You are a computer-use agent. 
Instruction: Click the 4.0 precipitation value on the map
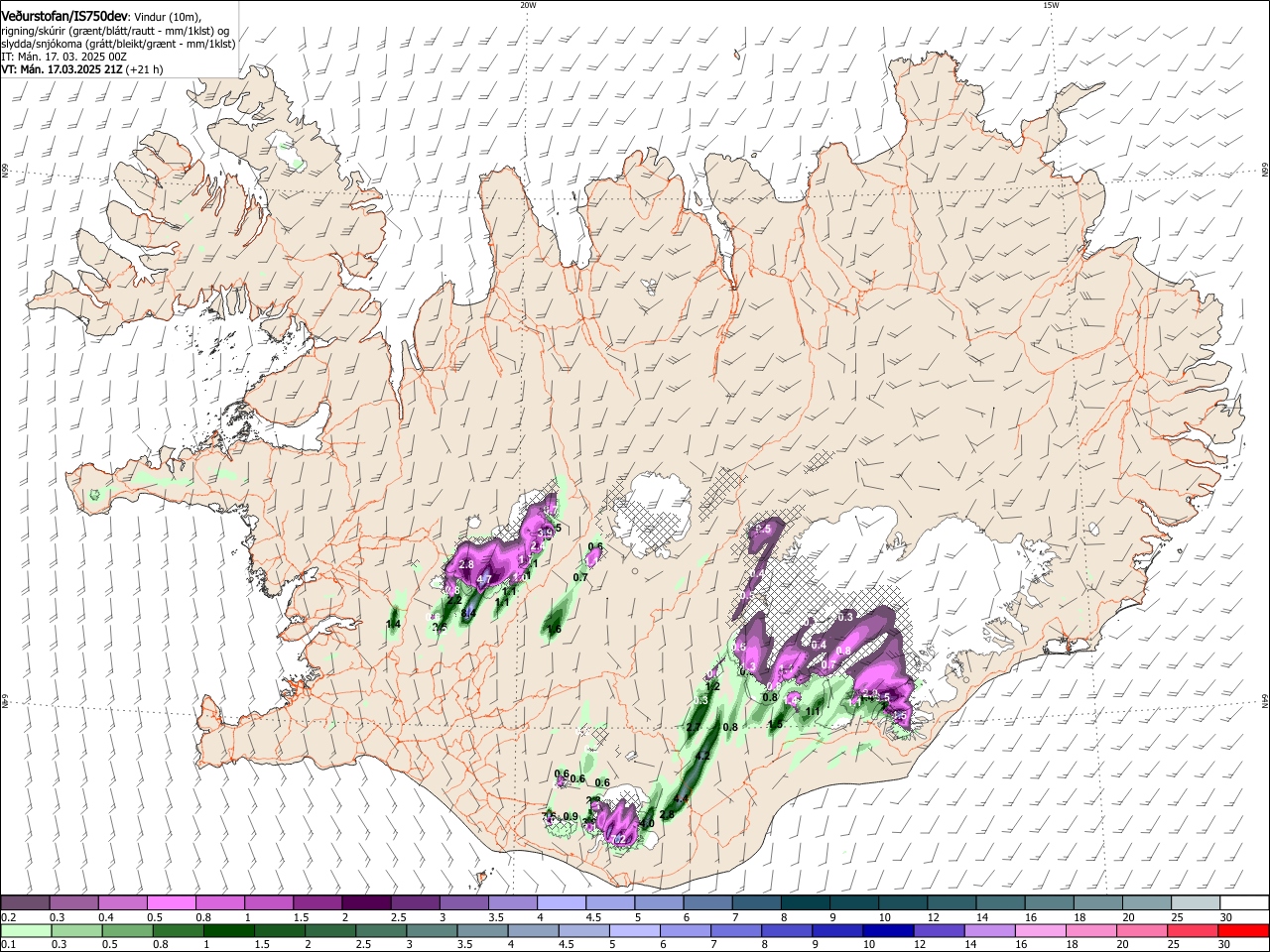pyautogui.click(x=647, y=824)
